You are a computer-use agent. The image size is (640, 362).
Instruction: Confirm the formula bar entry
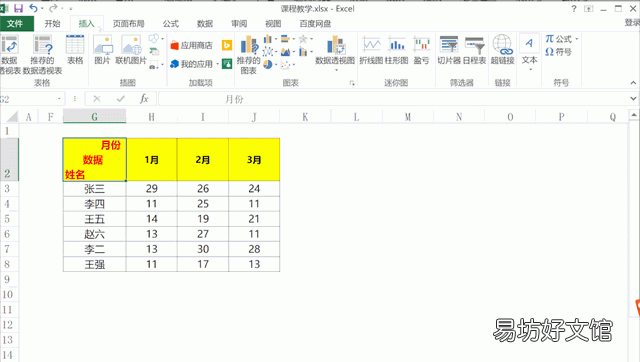[120, 99]
